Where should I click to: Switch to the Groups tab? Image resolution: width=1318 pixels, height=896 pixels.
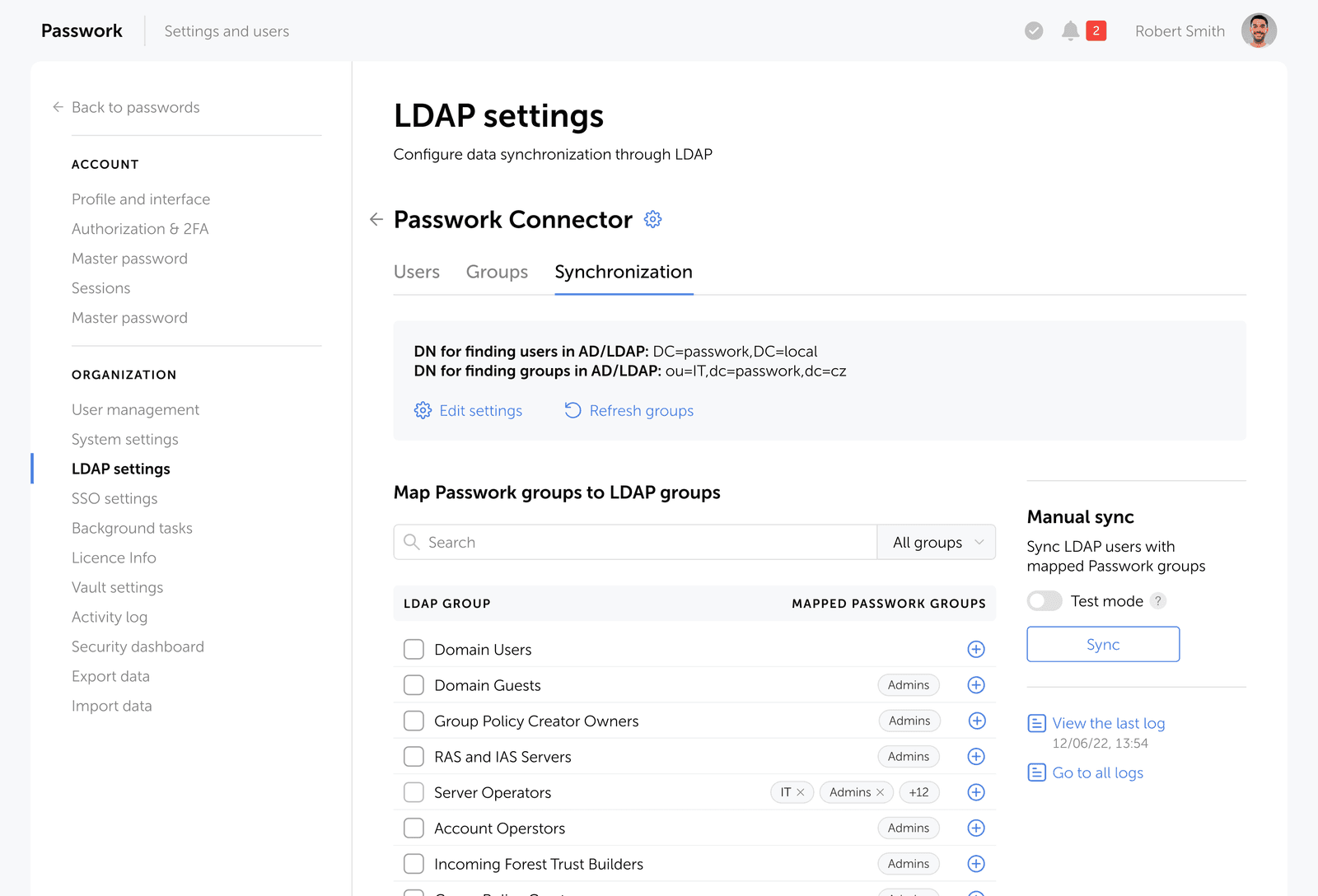(497, 272)
